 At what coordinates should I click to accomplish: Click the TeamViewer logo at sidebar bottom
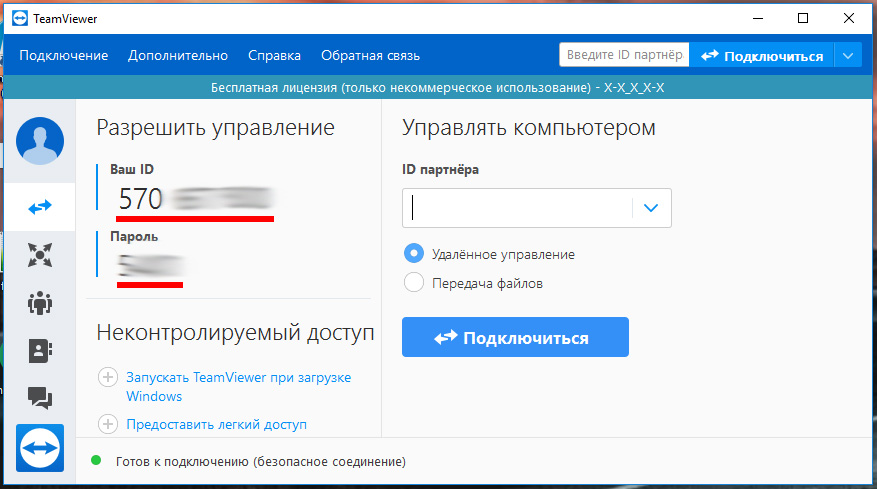click(40, 448)
